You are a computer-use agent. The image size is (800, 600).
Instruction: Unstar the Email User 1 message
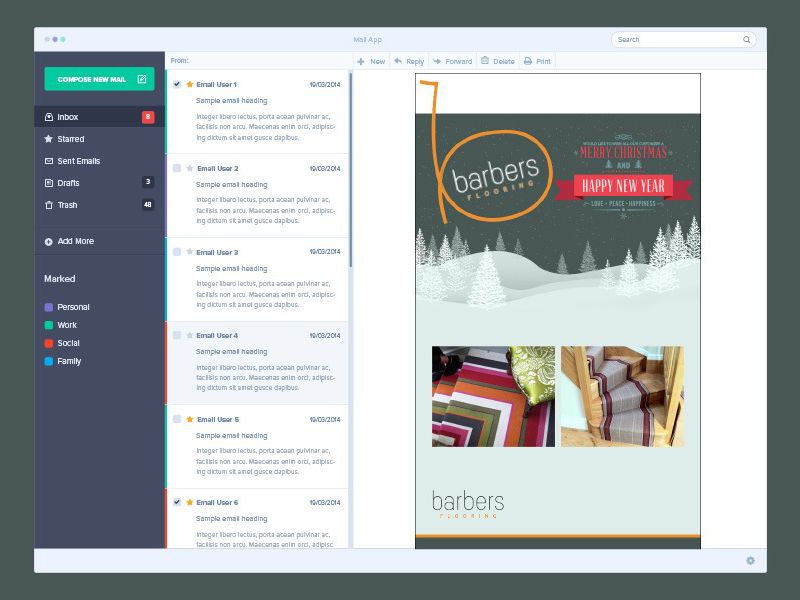tap(190, 84)
